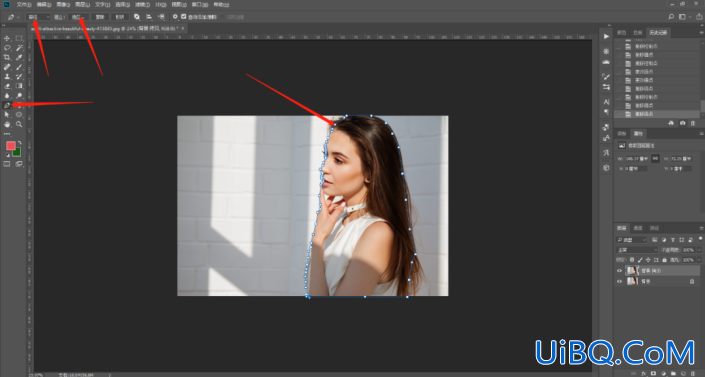Select the Rectangular Marquee tool
This screenshot has width=705, height=377.
click(19, 38)
